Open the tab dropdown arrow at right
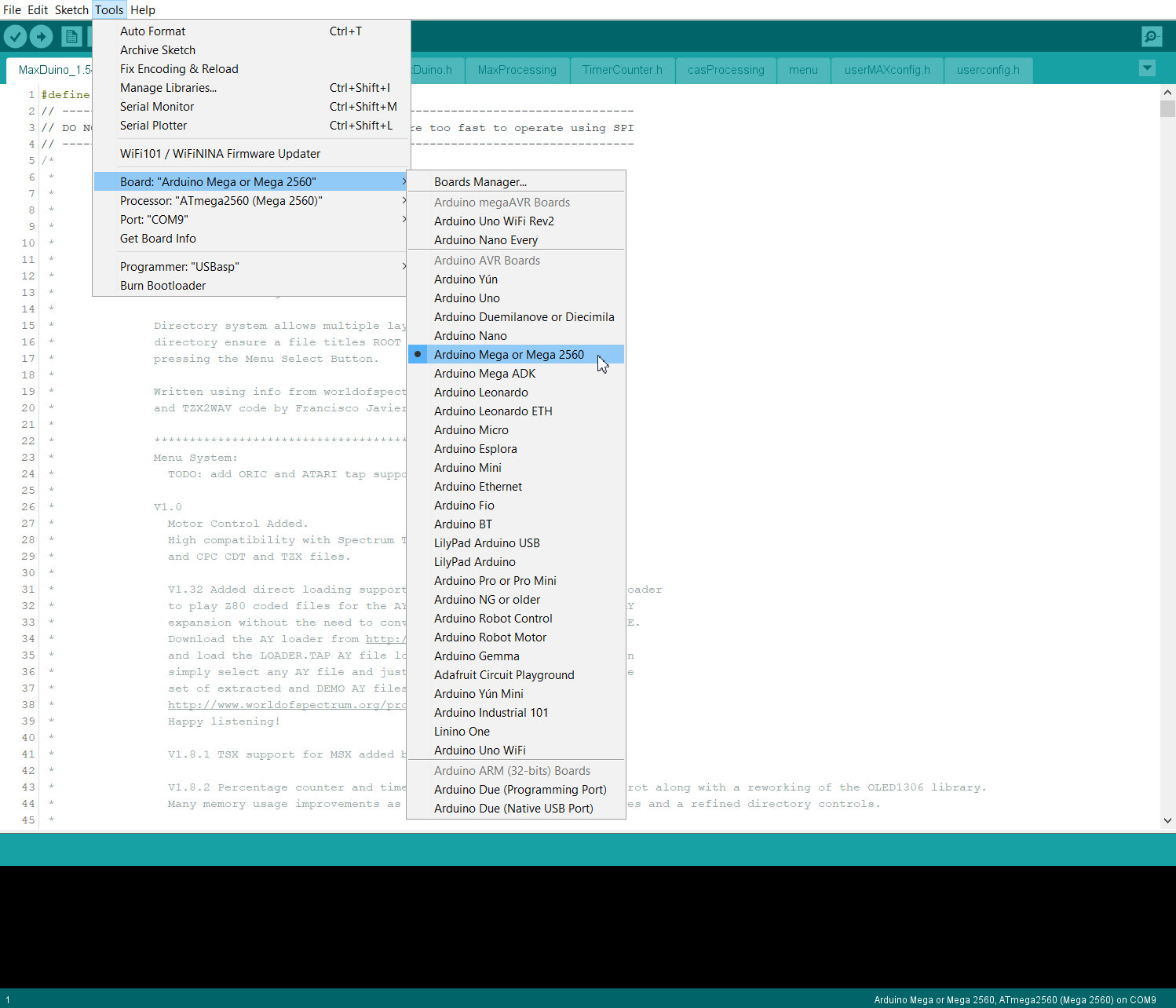 click(x=1147, y=68)
